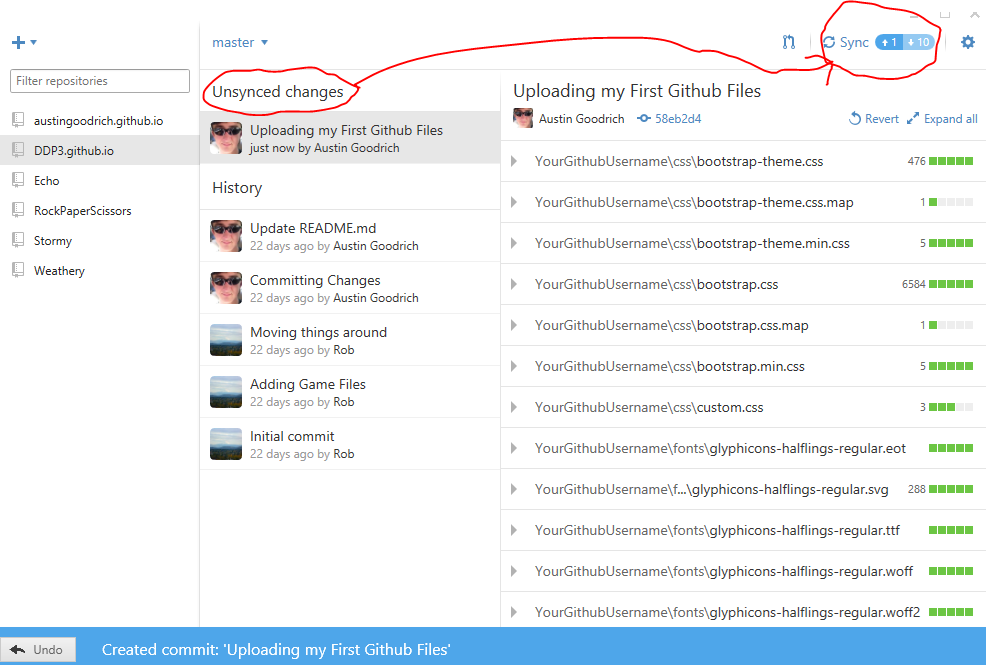The width and height of the screenshot is (986, 665).
Task: Open the master branch dropdown
Action: pyautogui.click(x=240, y=43)
